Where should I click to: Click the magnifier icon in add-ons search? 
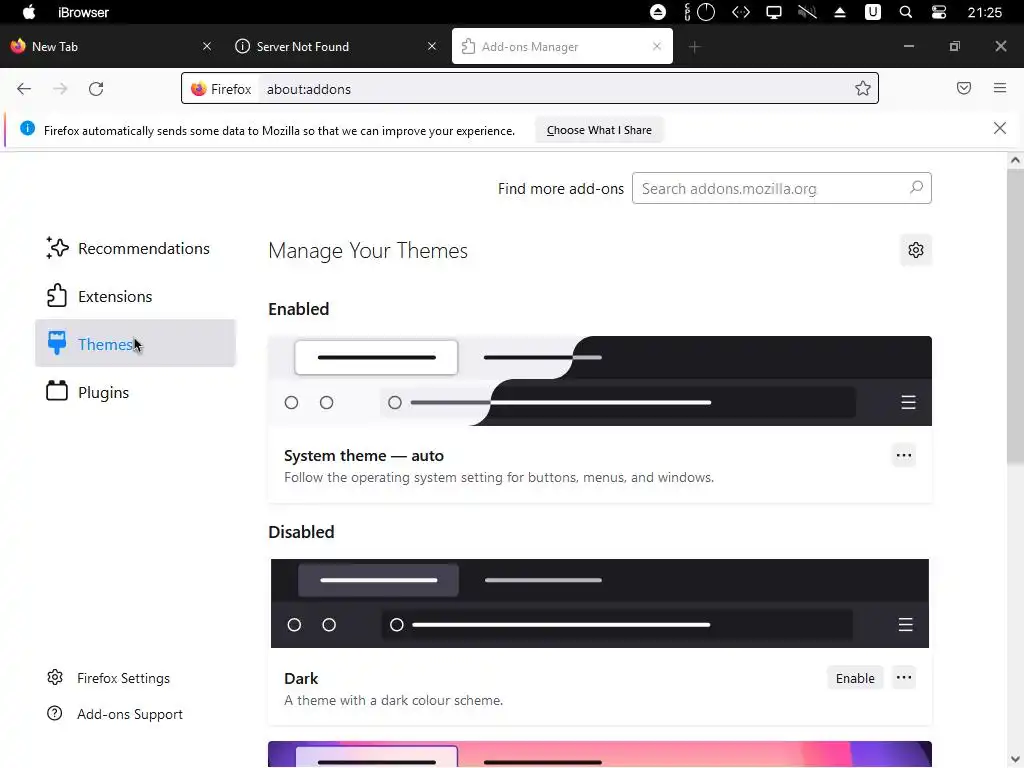click(916, 188)
